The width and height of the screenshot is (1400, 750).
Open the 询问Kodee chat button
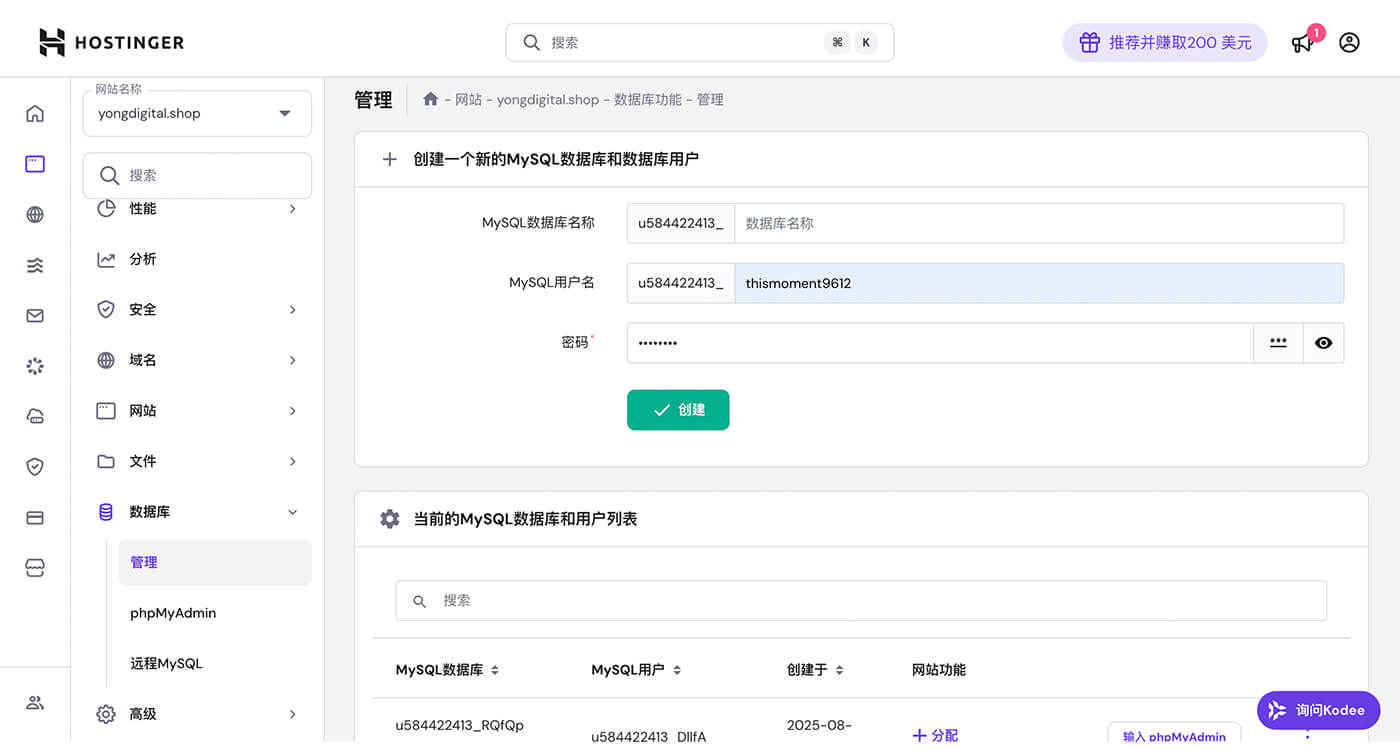(1318, 710)
